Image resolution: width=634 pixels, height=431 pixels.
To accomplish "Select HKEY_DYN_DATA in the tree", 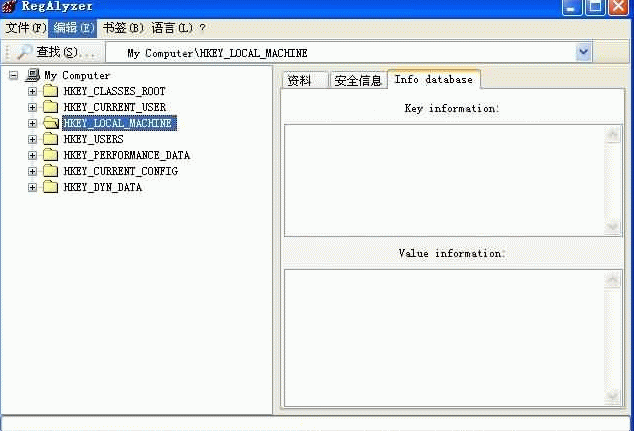I will click(x=103, y=187).
